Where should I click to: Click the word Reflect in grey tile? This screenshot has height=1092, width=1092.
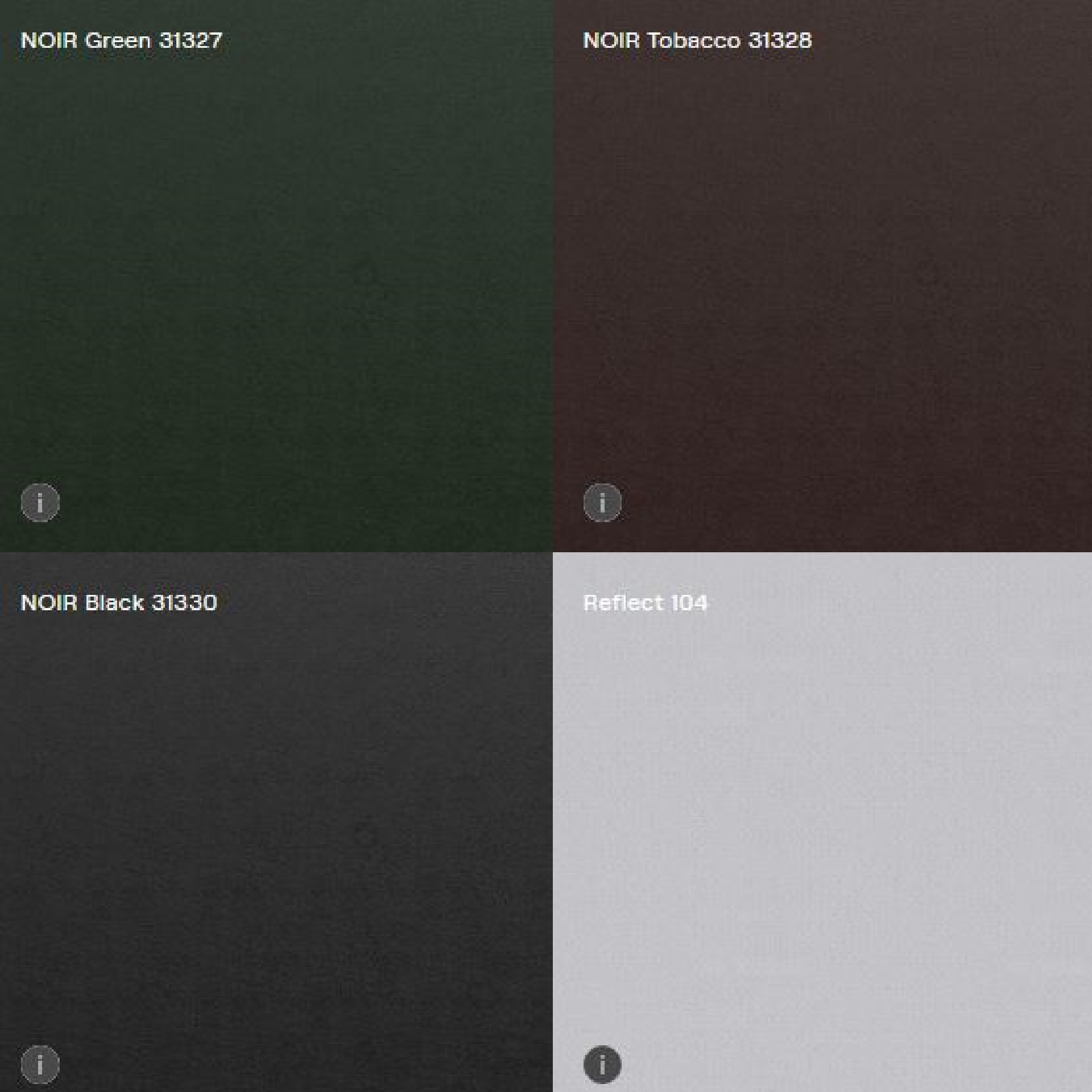[x=623, y=602]
